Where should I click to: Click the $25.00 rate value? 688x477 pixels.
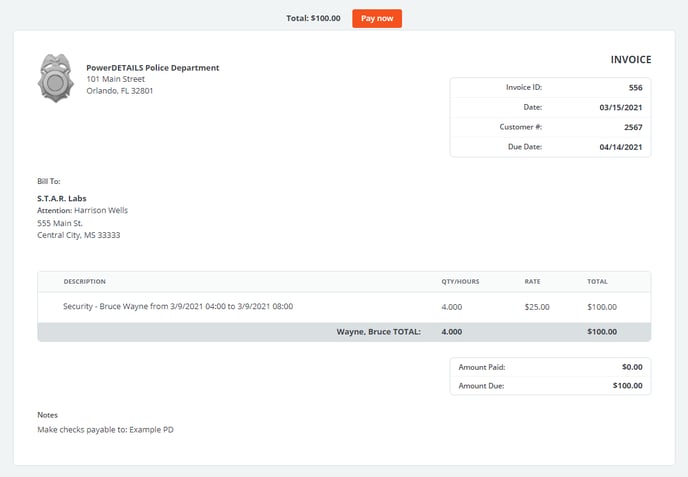pyautogui.click(x=537, y=307)
